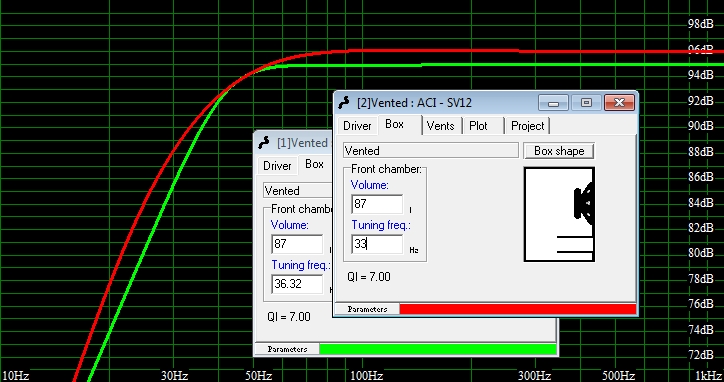Click the wrench icon in window [1] titlebar

(x=264, y=142)
